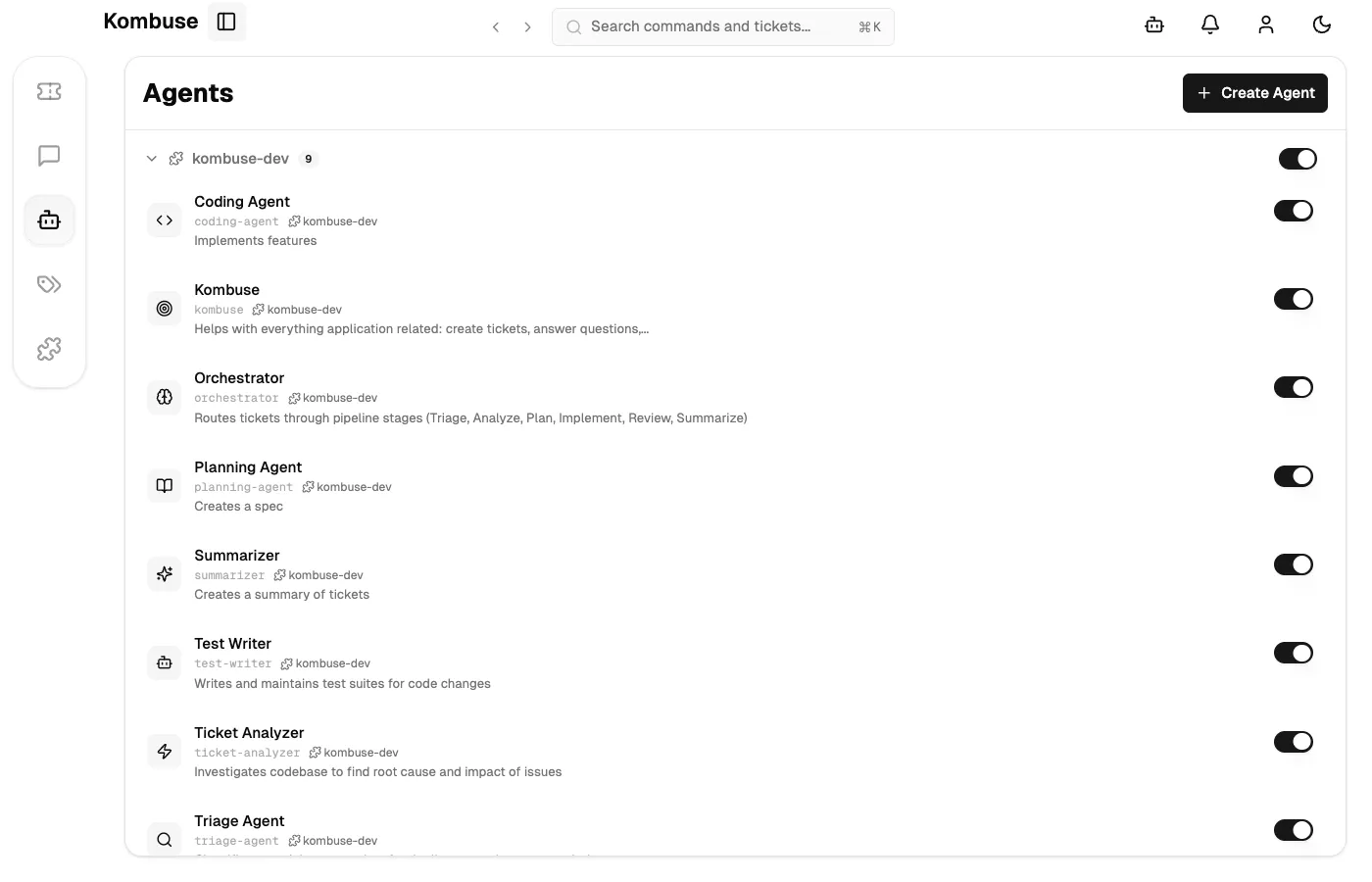This screenshot has height=882, width=1372.
Task: Open notifications via the bell icon
Action: 1209,24
